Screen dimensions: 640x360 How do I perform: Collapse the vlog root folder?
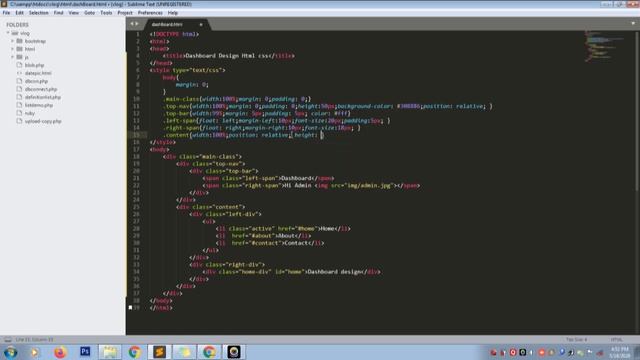(8, 33)
